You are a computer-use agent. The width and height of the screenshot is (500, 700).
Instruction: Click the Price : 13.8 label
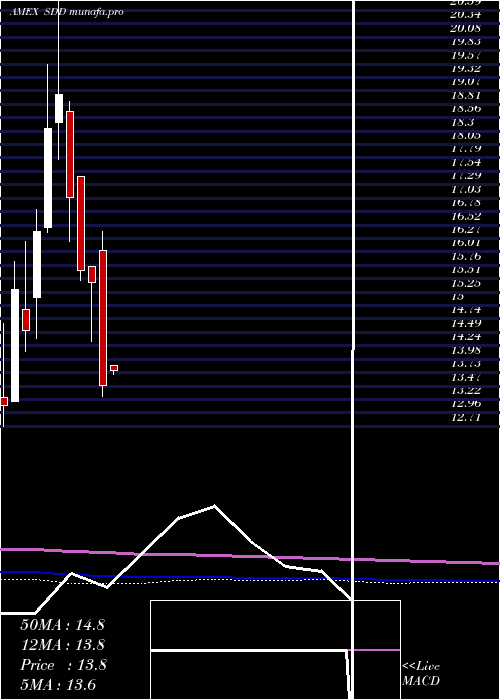(63, 665)
